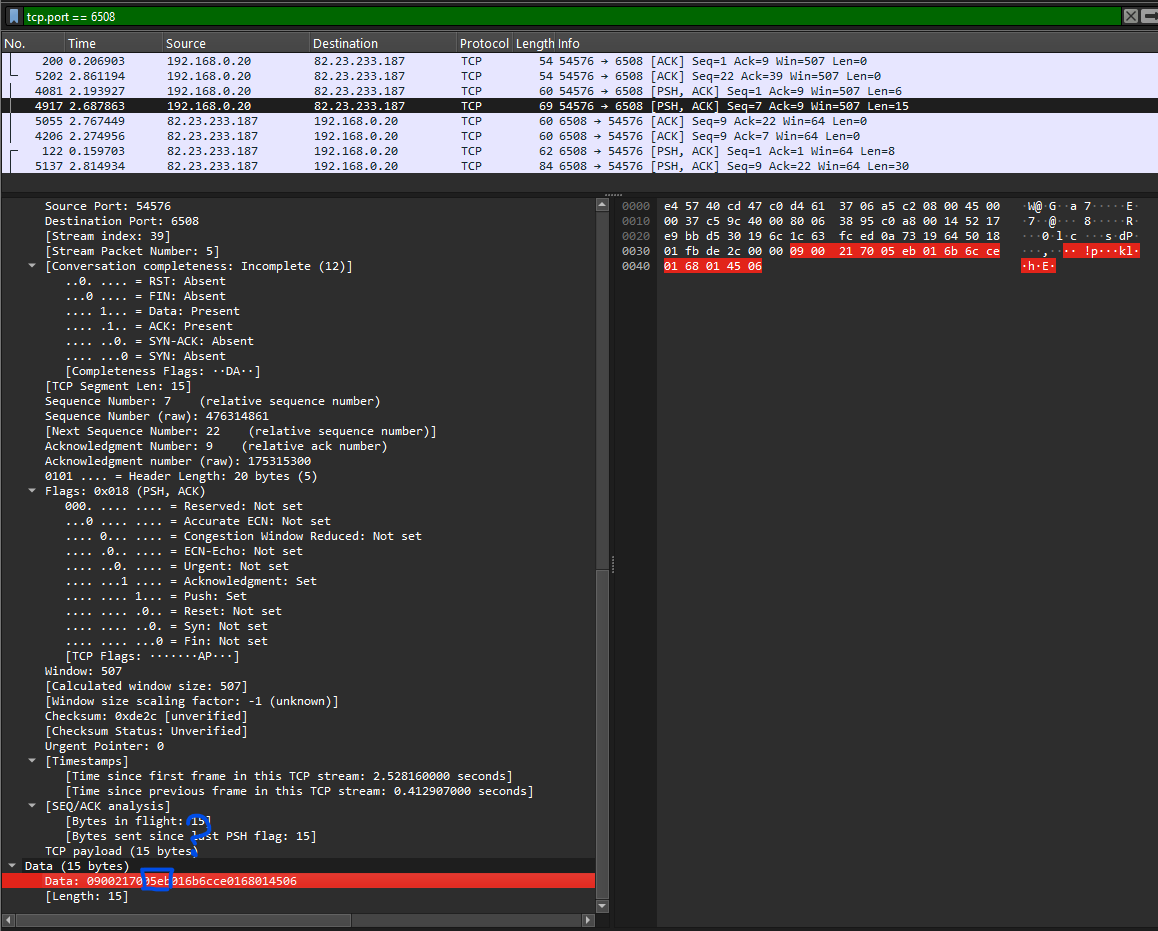Select the Data hex value line
The height and width of the screenshot is (931, 1158).
tap(170, 881)
